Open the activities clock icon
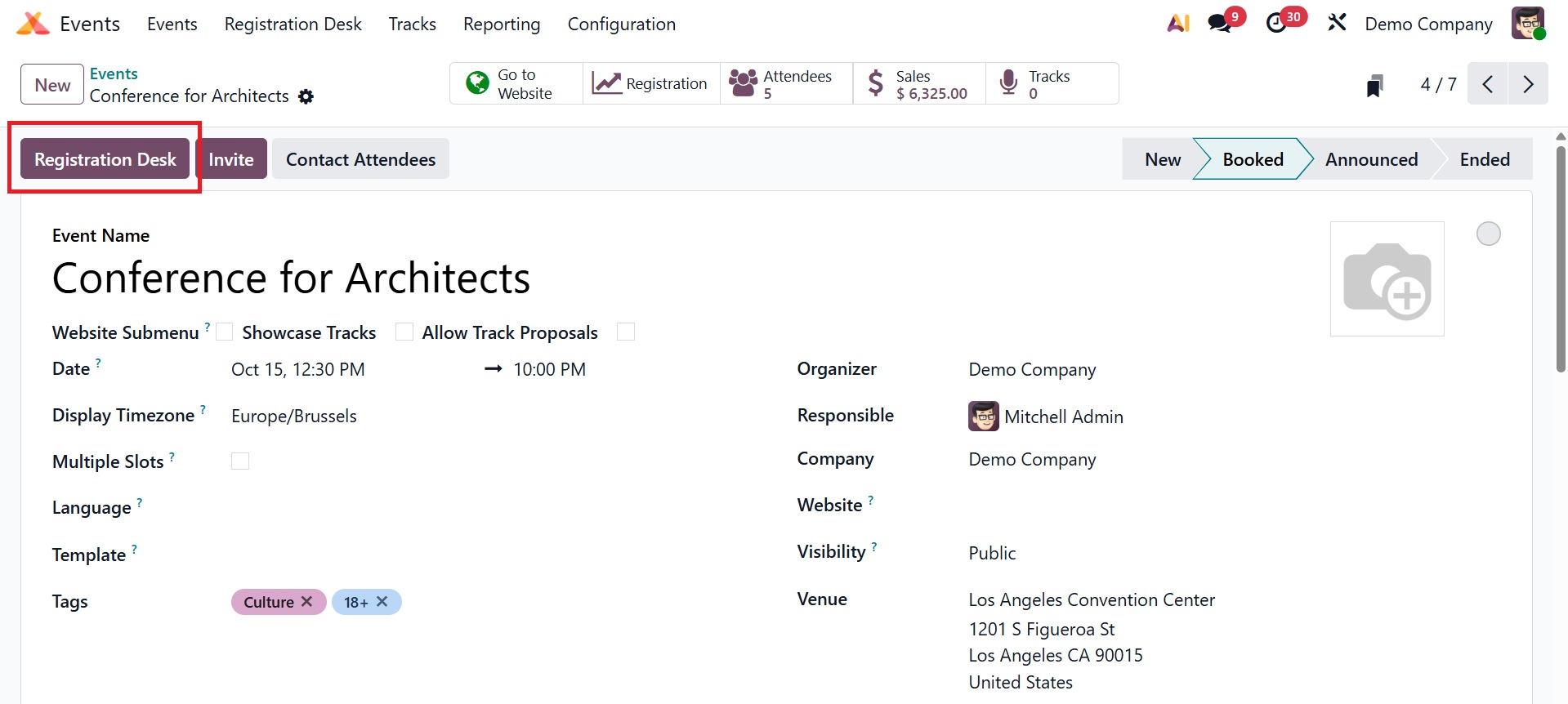The image size is (1568, 704). click(x=1276, y=24)
